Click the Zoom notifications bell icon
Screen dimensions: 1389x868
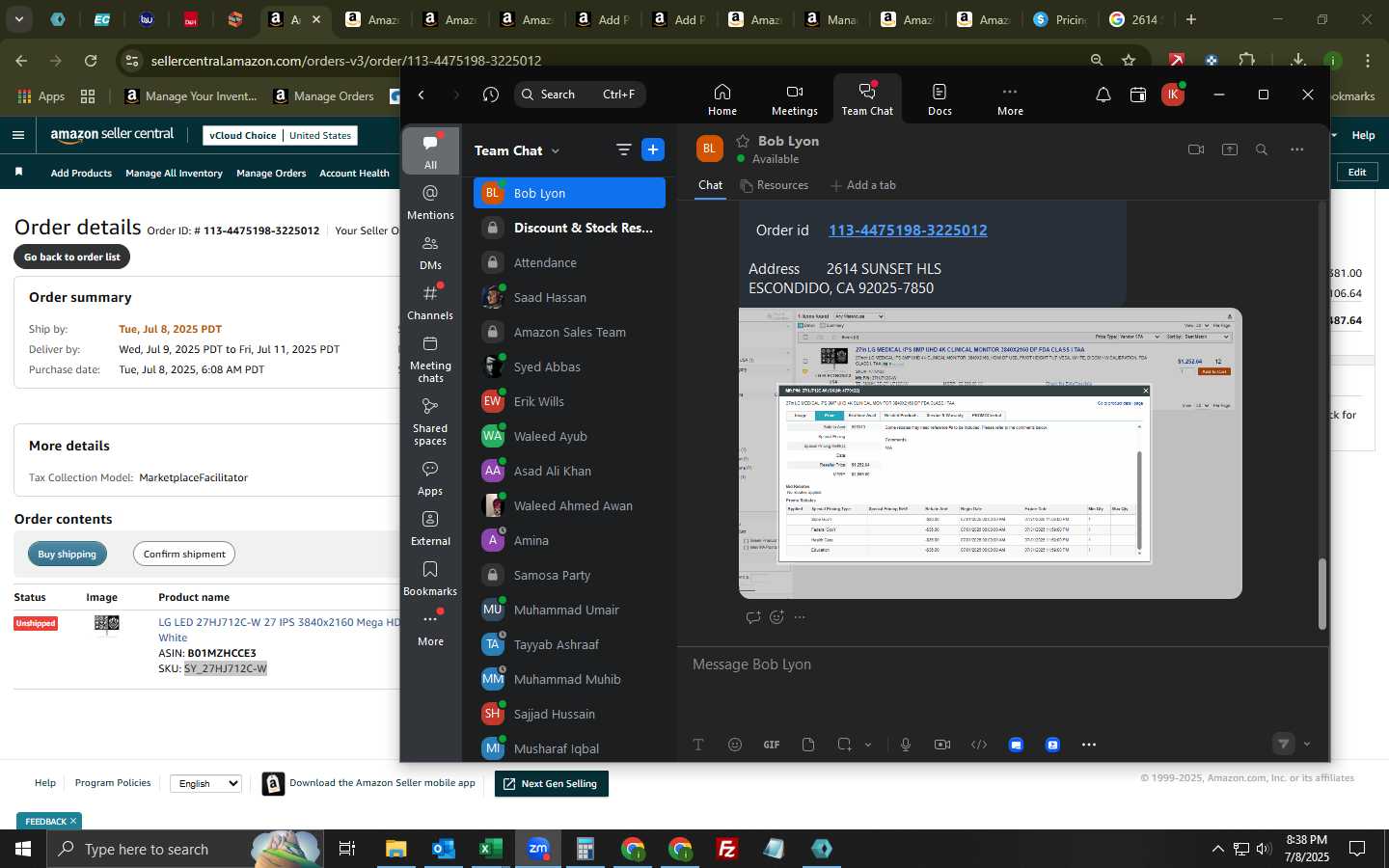tap(1103, 95)
